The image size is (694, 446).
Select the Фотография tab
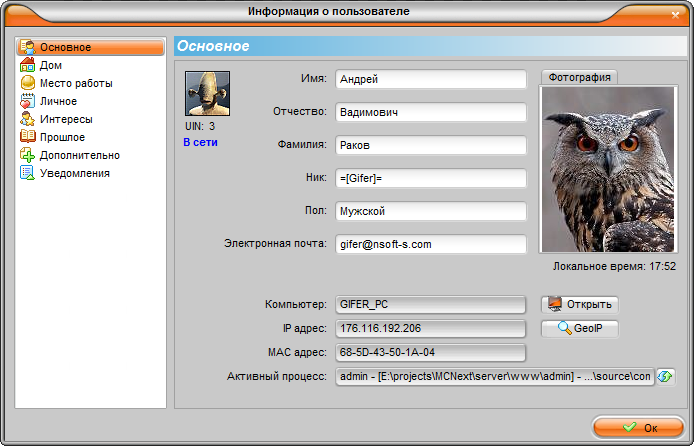coord(579,77)
